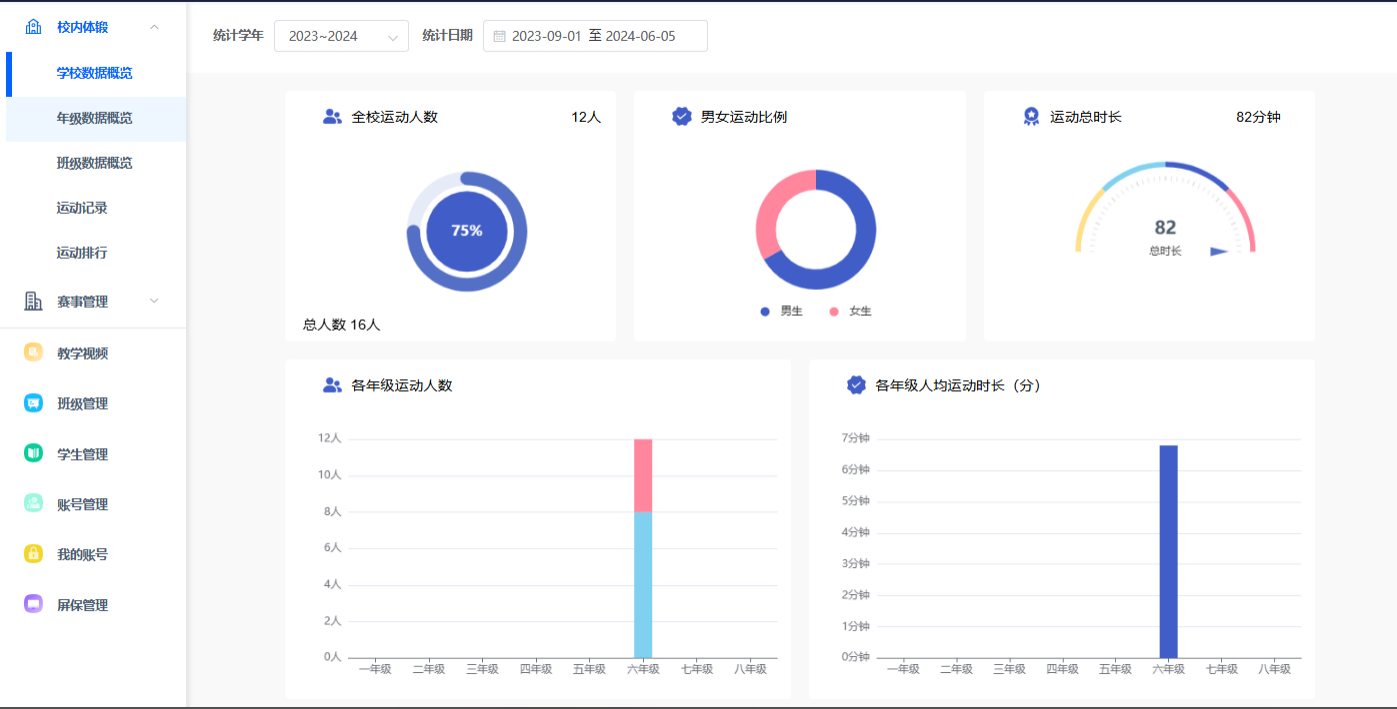Image resolution: width=1397 pixels, height=709 pixels.
Task: Click the 统计学年 label
Action: point(238,35)
